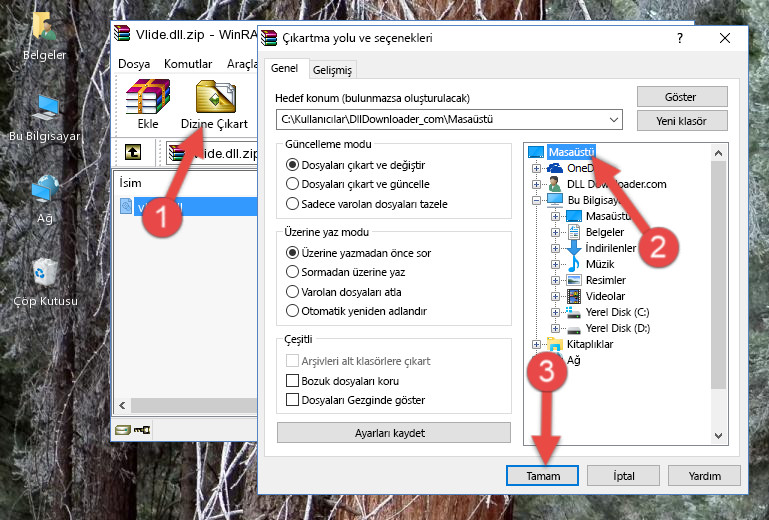This screenshot has width=769, height=520.
Task: Open the Komutlar menu in WinRAR
Action: (x=188, y=64)
